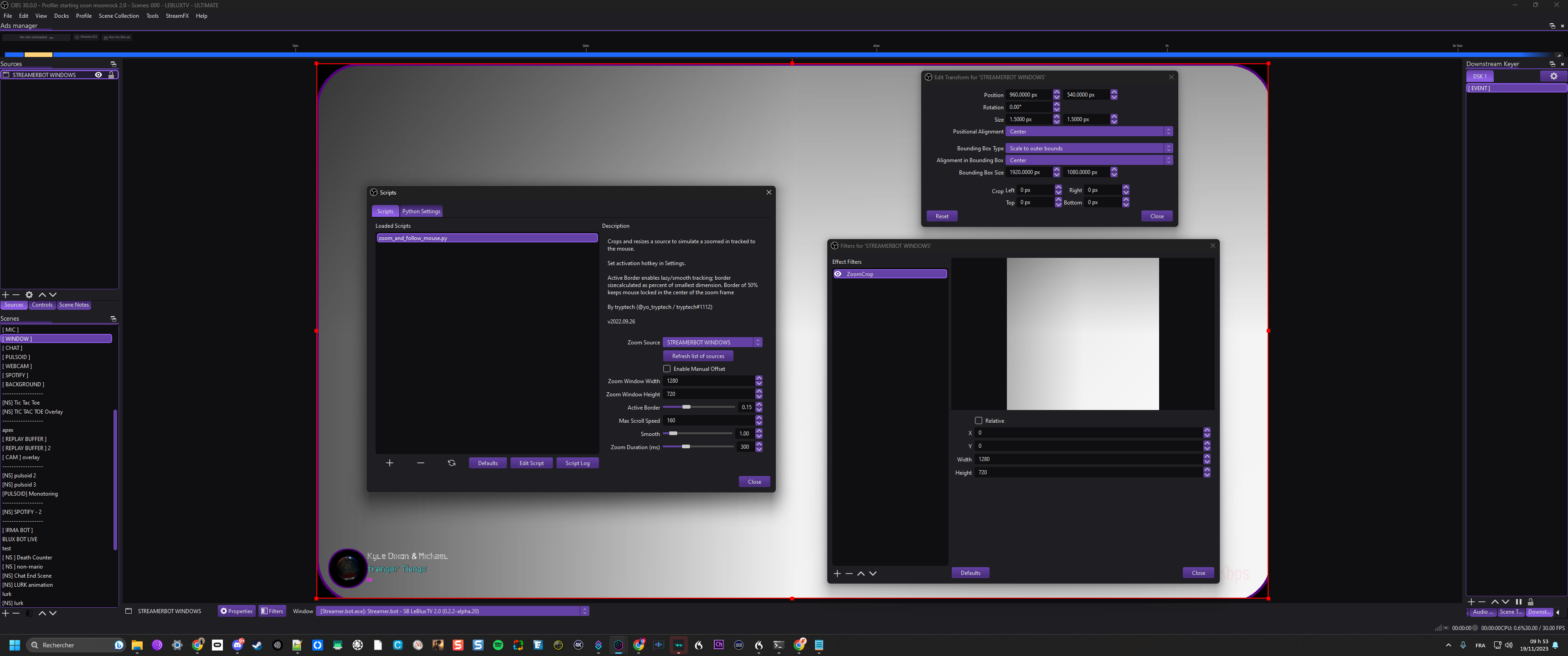This screenshot has height=656, width=1568.
Task: Switch to the Python Settings tab
Action: (421, 211)
